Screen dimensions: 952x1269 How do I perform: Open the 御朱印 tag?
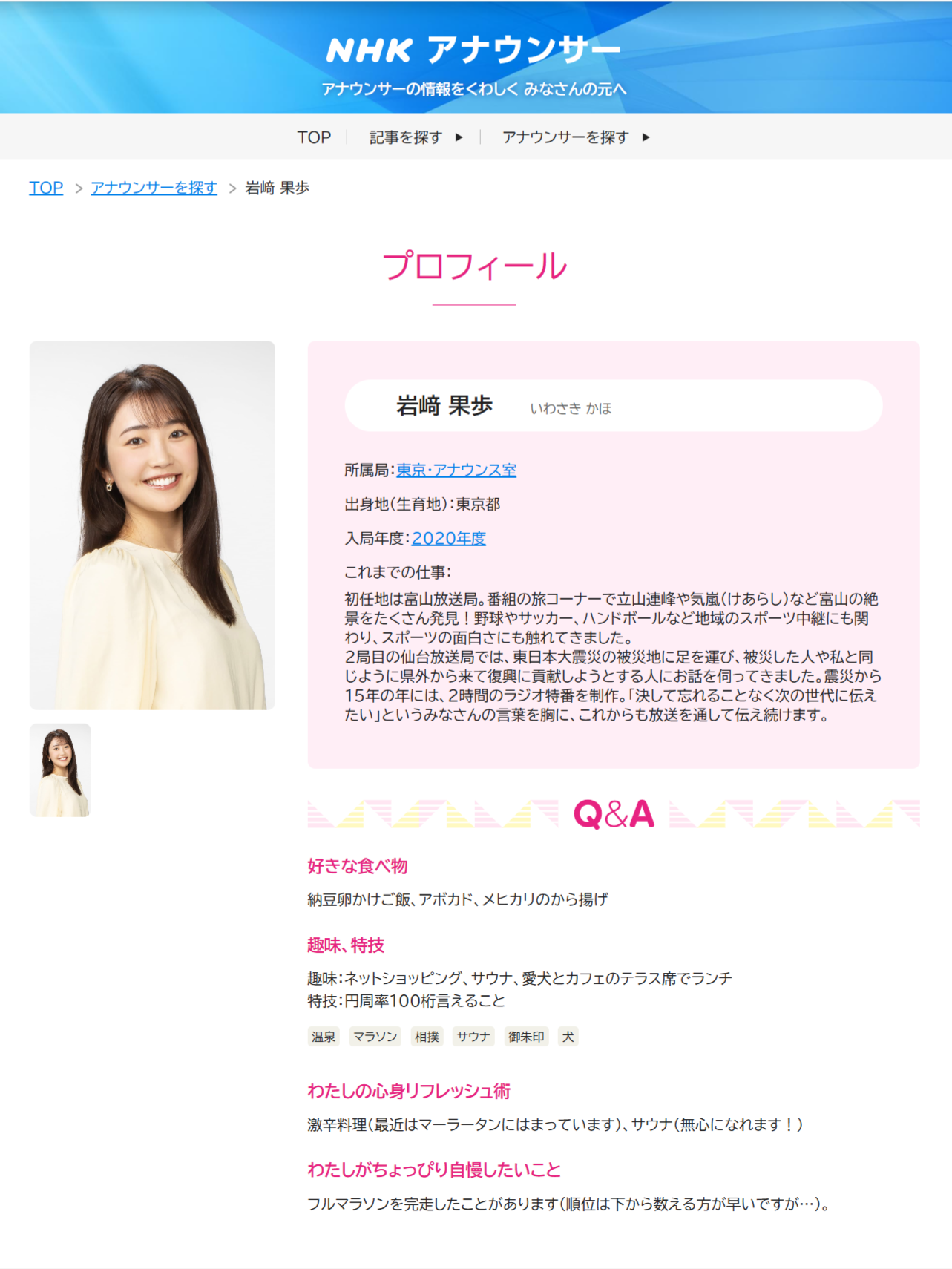click(526, 1037)
